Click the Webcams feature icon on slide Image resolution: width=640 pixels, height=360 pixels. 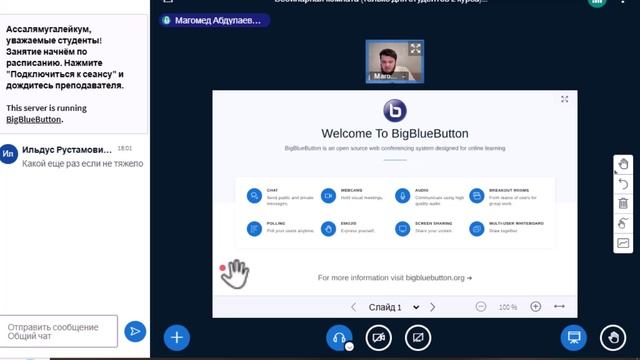(328, 196)
